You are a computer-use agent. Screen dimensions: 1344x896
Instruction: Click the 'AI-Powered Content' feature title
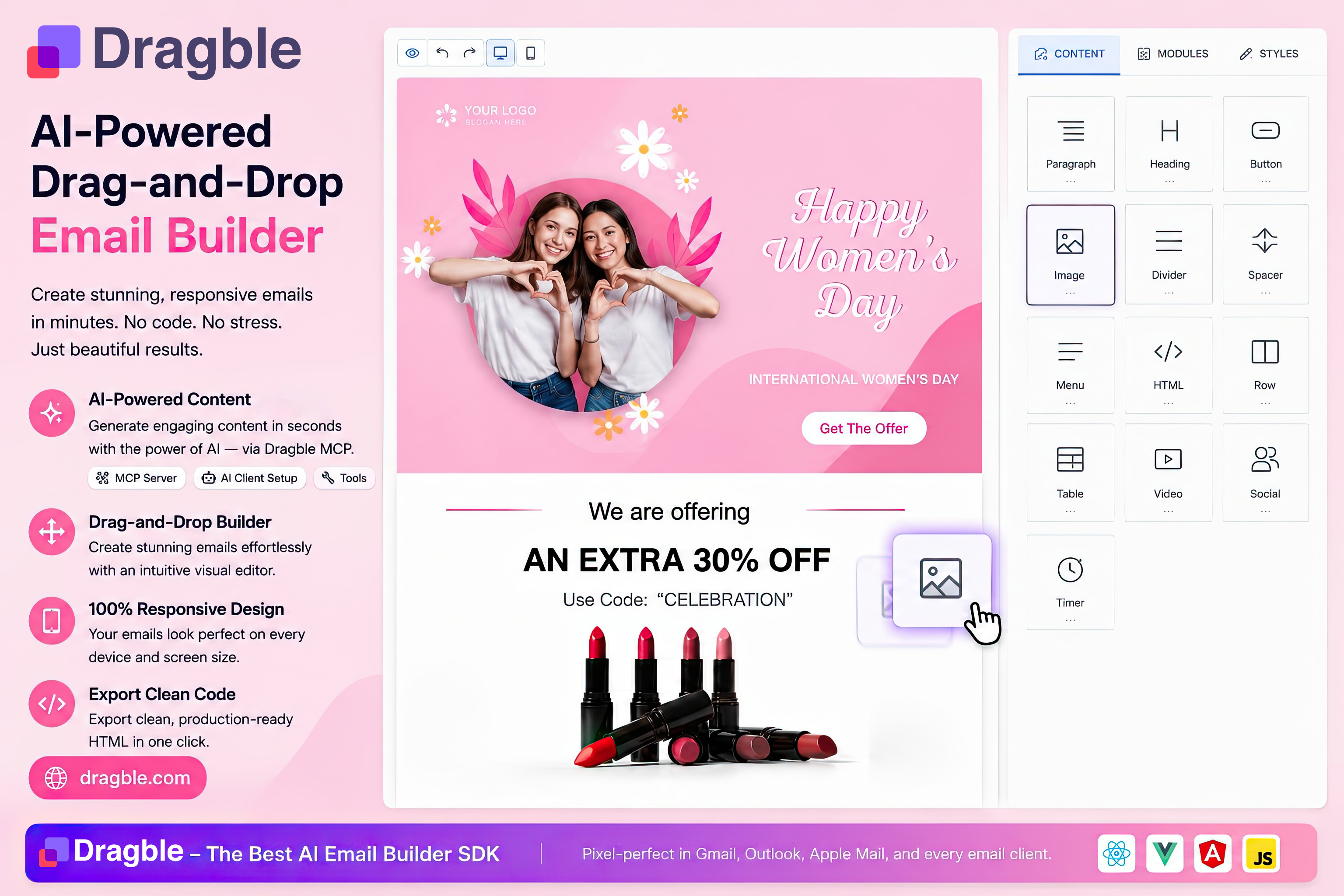tap(170, 399)
